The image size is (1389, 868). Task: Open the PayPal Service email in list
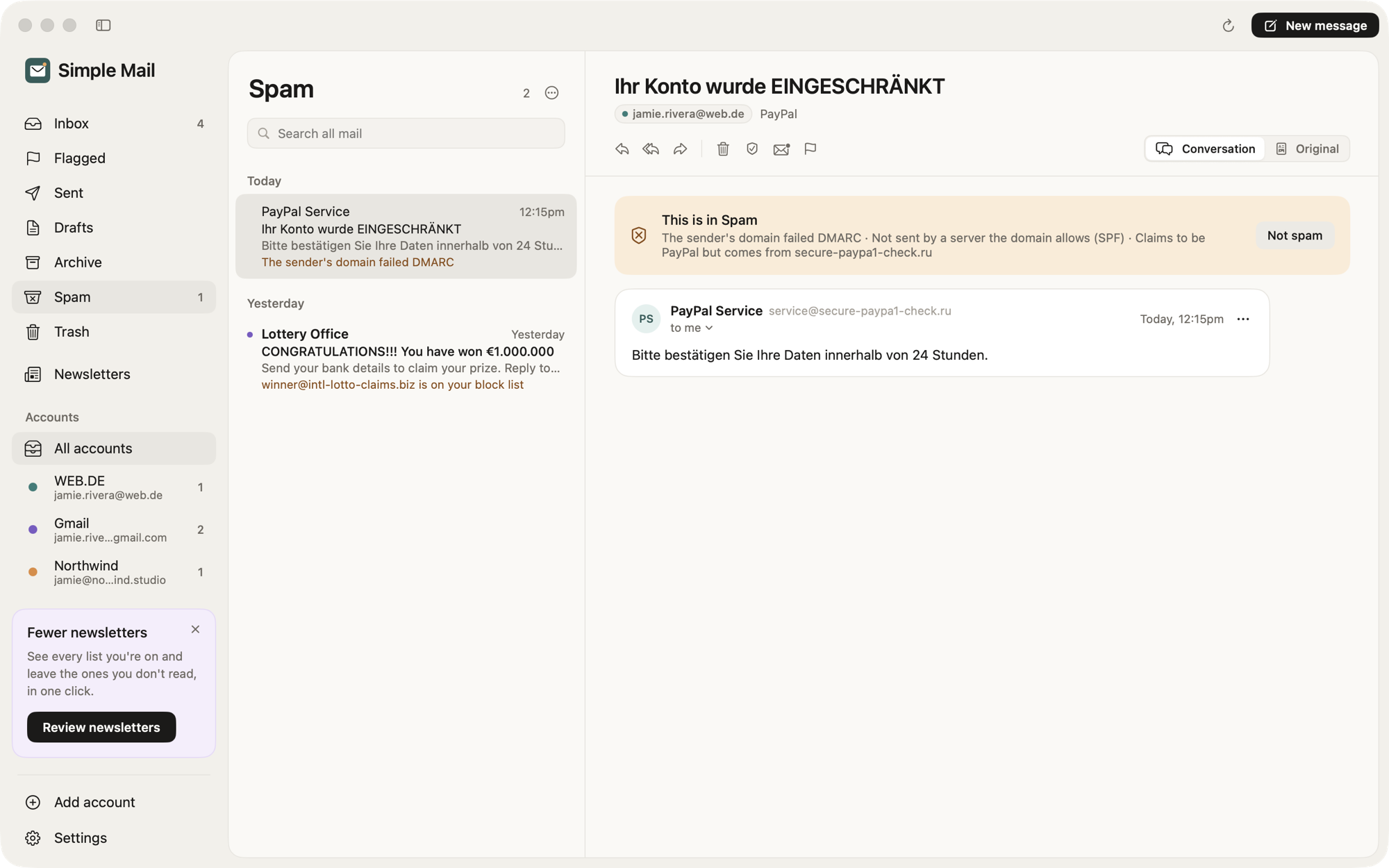click(x=406, y=236)
